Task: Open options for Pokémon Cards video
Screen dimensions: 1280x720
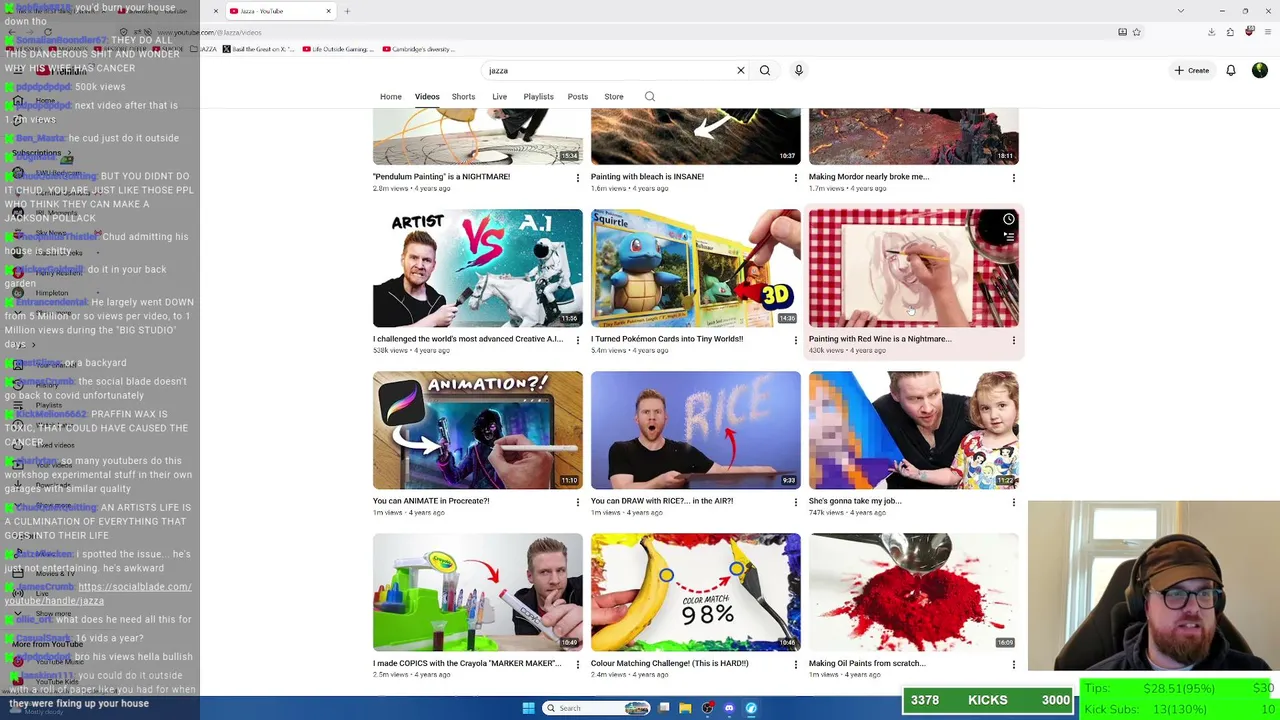Action: click(796, 340)
